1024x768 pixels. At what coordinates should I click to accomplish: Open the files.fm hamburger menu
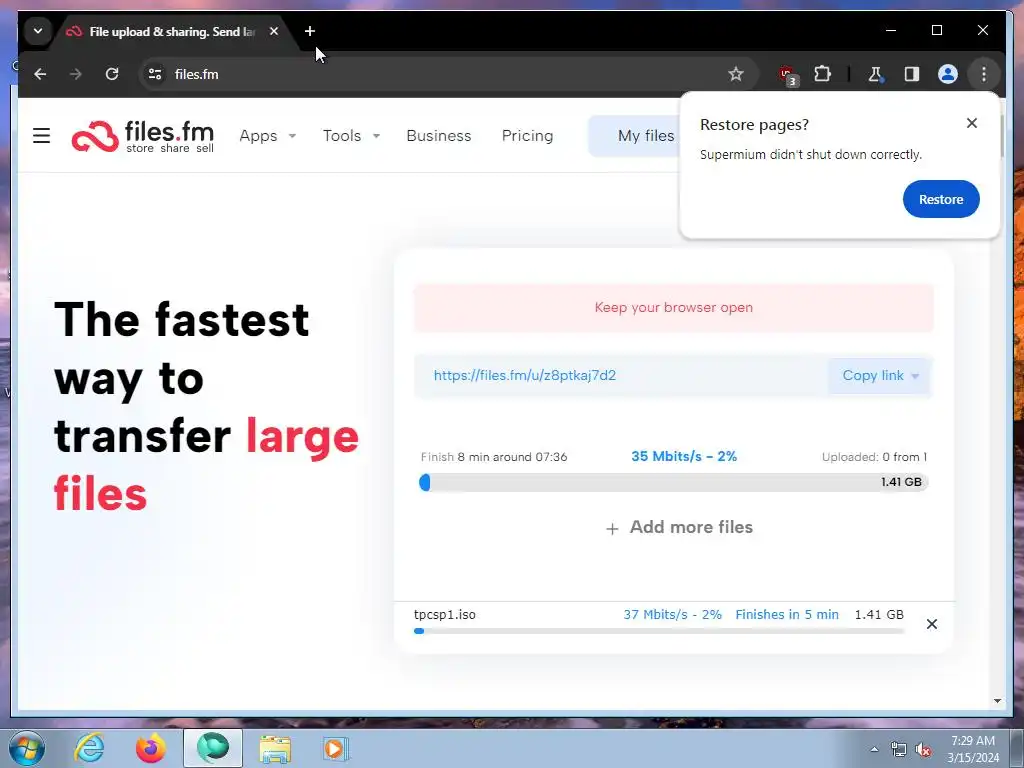(x=41, y=136)
